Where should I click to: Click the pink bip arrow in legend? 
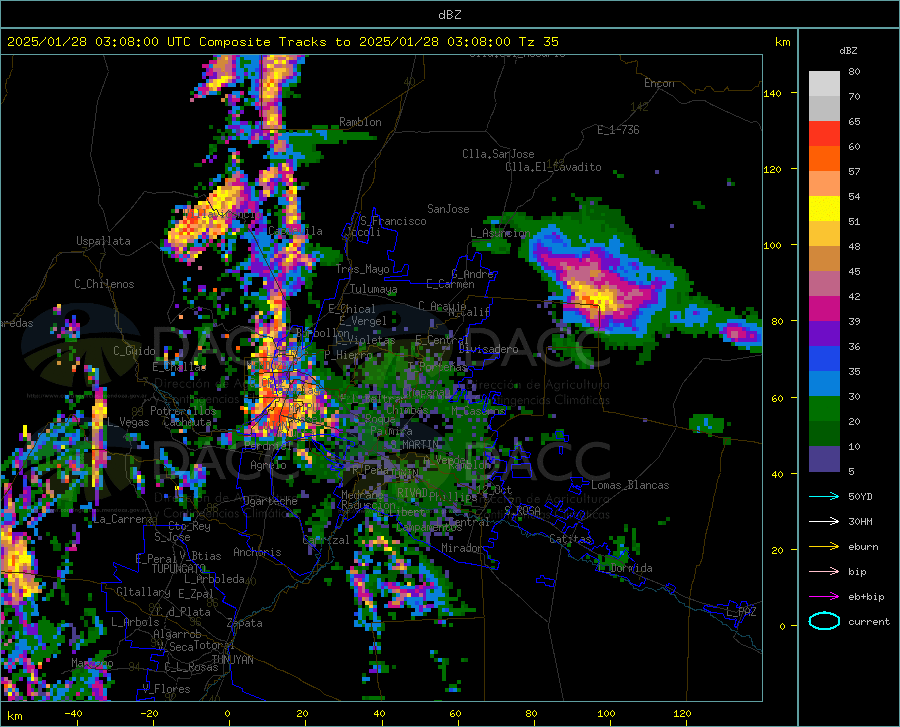pos(824,572)
